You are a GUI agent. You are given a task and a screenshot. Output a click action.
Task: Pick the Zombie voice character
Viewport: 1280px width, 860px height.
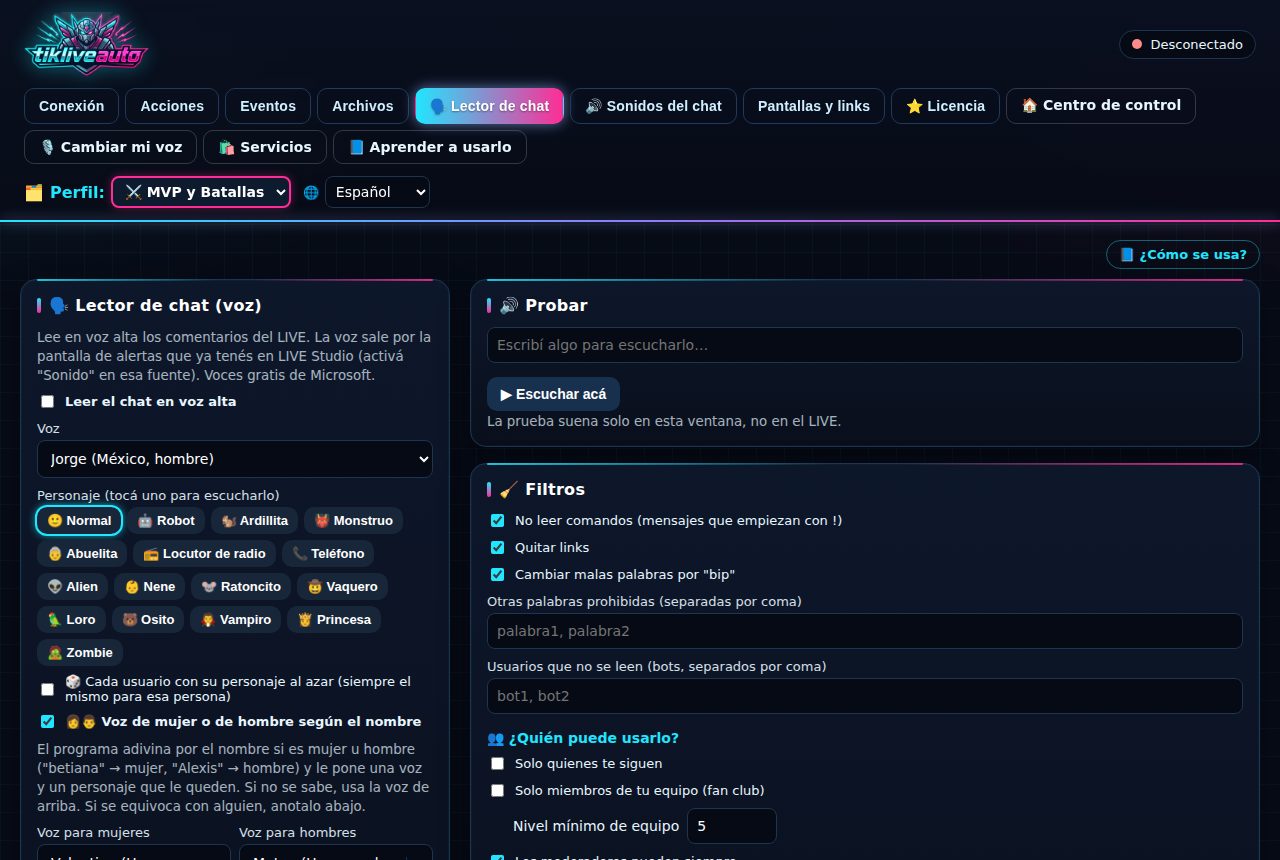tap(80, 652)
